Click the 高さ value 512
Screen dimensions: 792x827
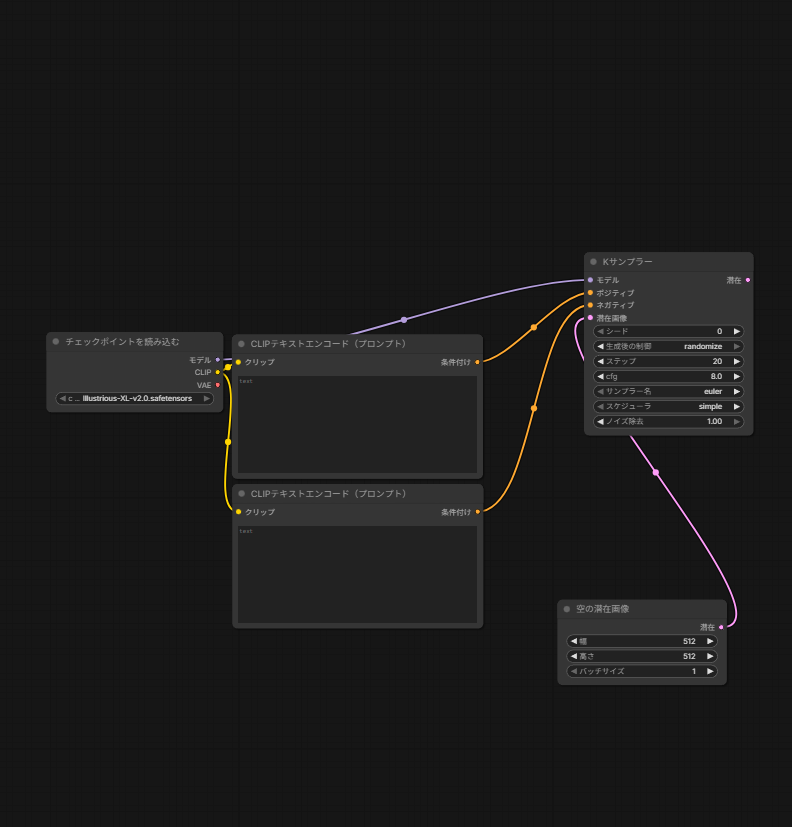point(689,656)
